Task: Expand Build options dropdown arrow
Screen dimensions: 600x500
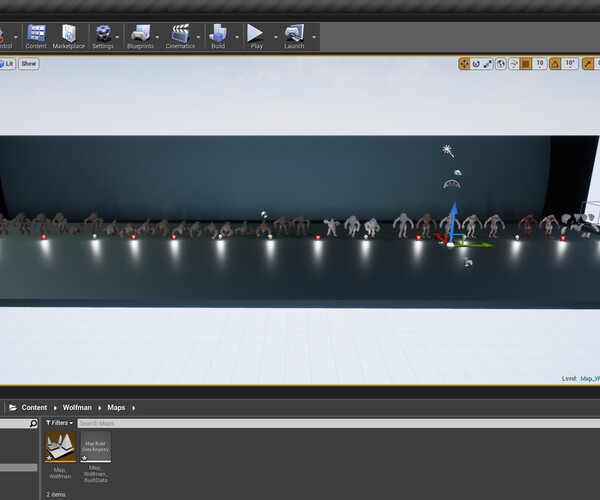Action: tap(237, 37)
